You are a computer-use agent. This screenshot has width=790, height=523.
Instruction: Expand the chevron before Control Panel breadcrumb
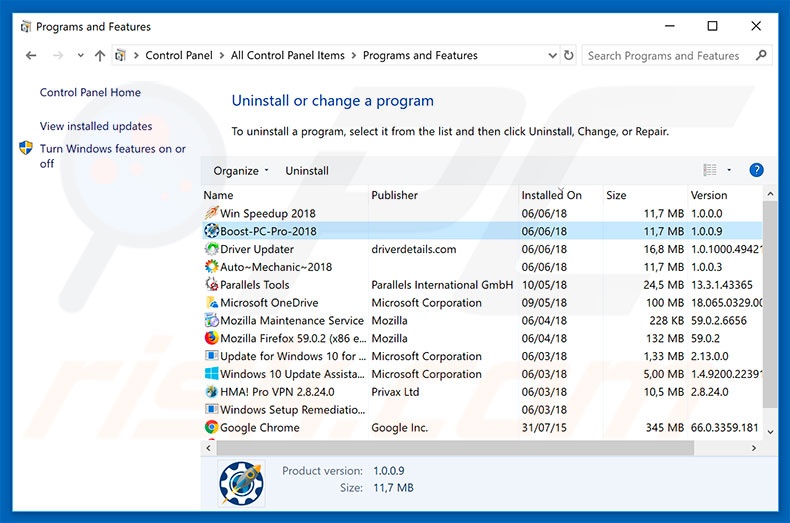tap(136, 55)
